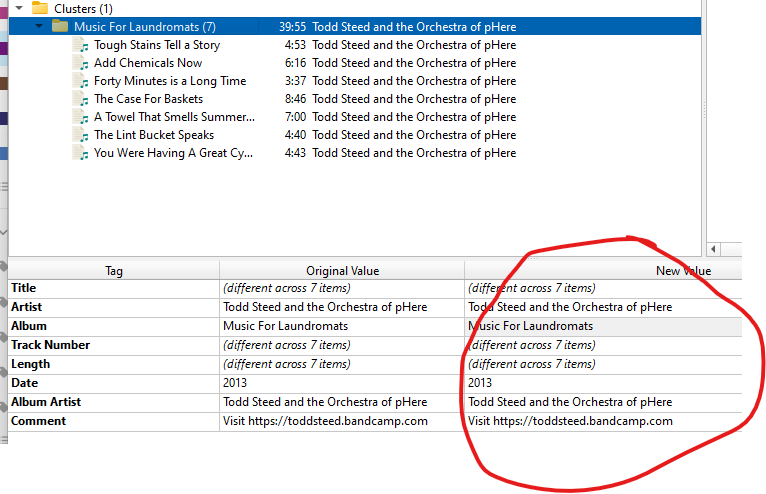The height and width of the screenshot is (494, 766).
Task: Click New Value cell for Album Artist
Action: pos(603,403)
